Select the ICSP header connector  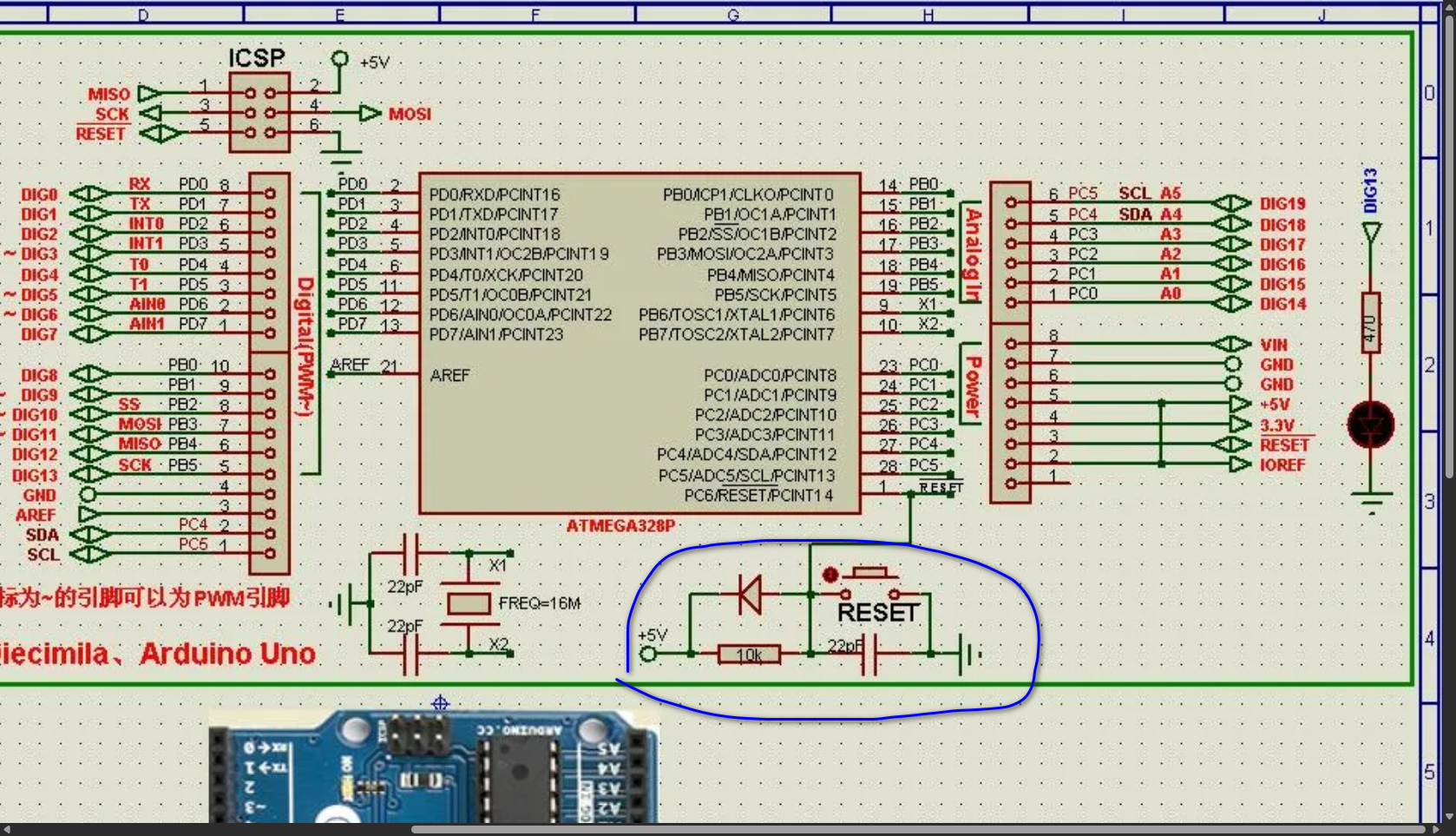[259, 113]
